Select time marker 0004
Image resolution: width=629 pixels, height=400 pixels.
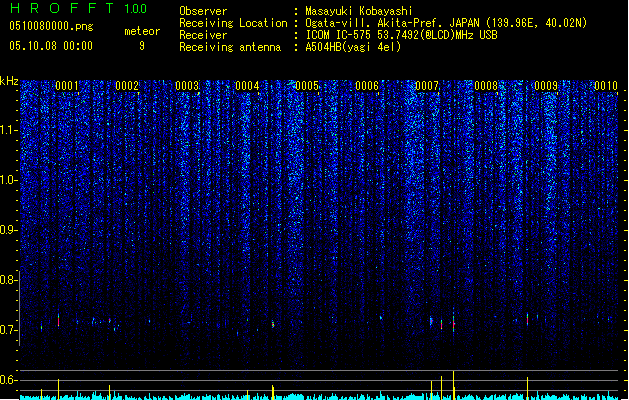[x=247, y=85]
